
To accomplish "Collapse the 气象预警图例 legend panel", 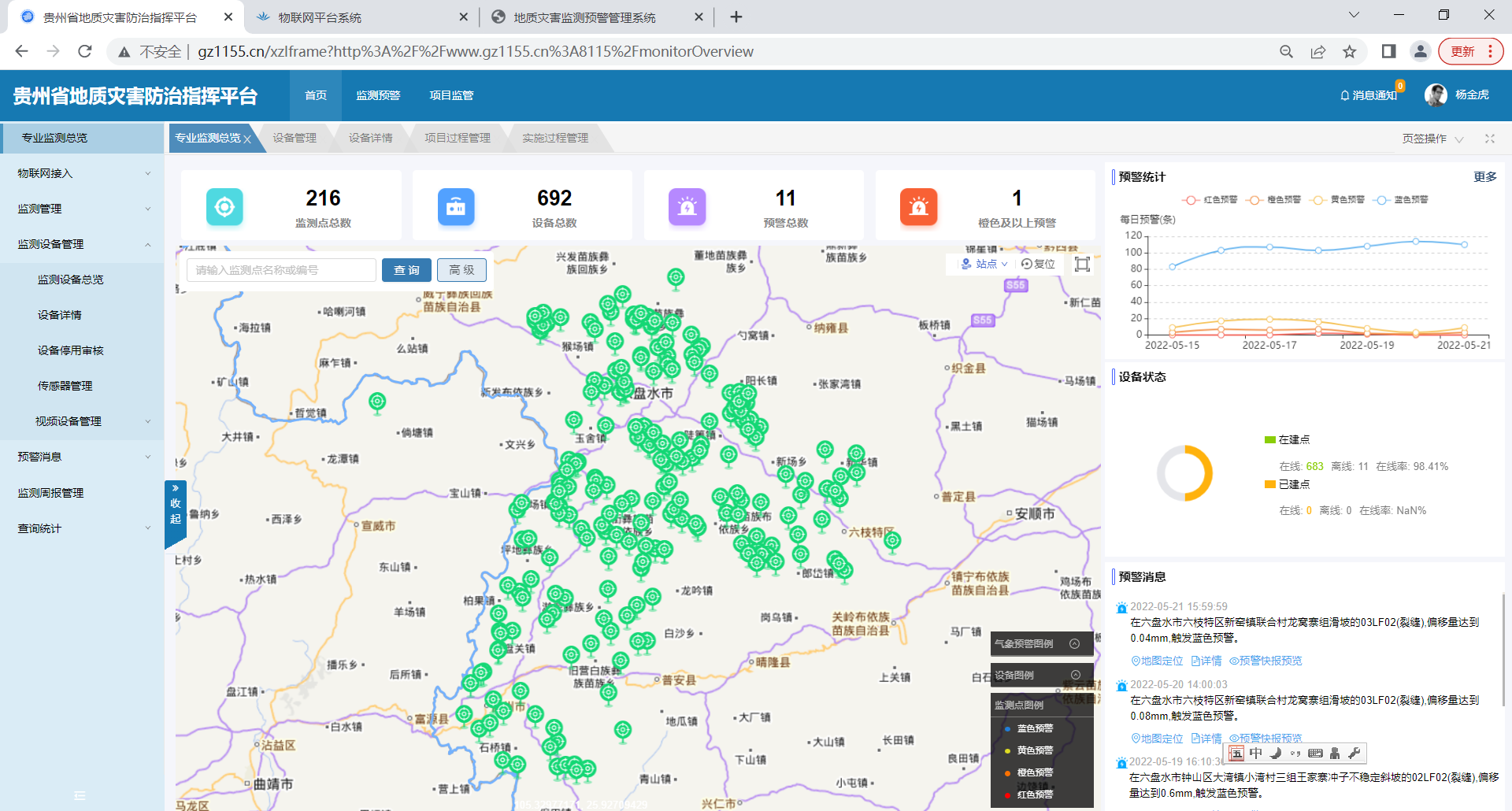I will click(1074, 644).
